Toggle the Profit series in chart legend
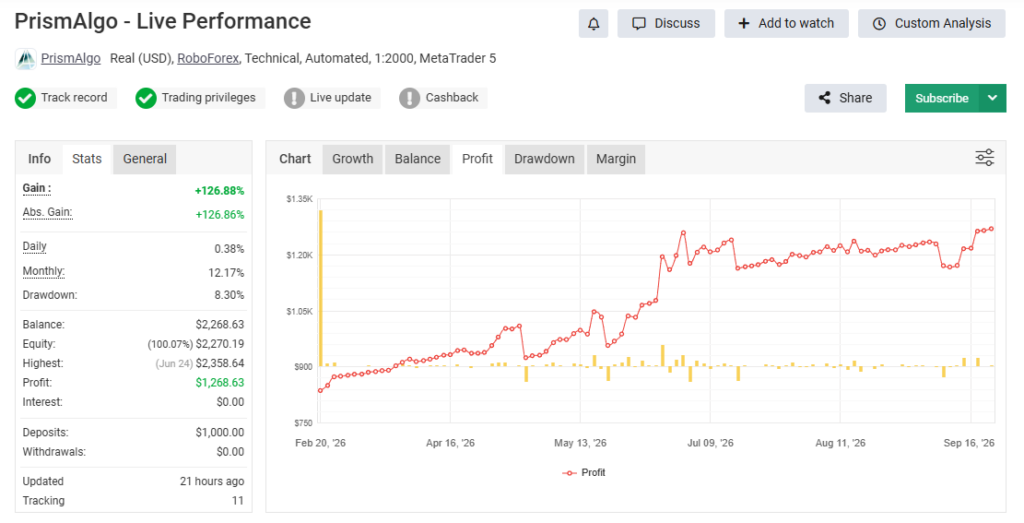The height and width of the screenshot is (523, 1024). click(x=584, y=472)
